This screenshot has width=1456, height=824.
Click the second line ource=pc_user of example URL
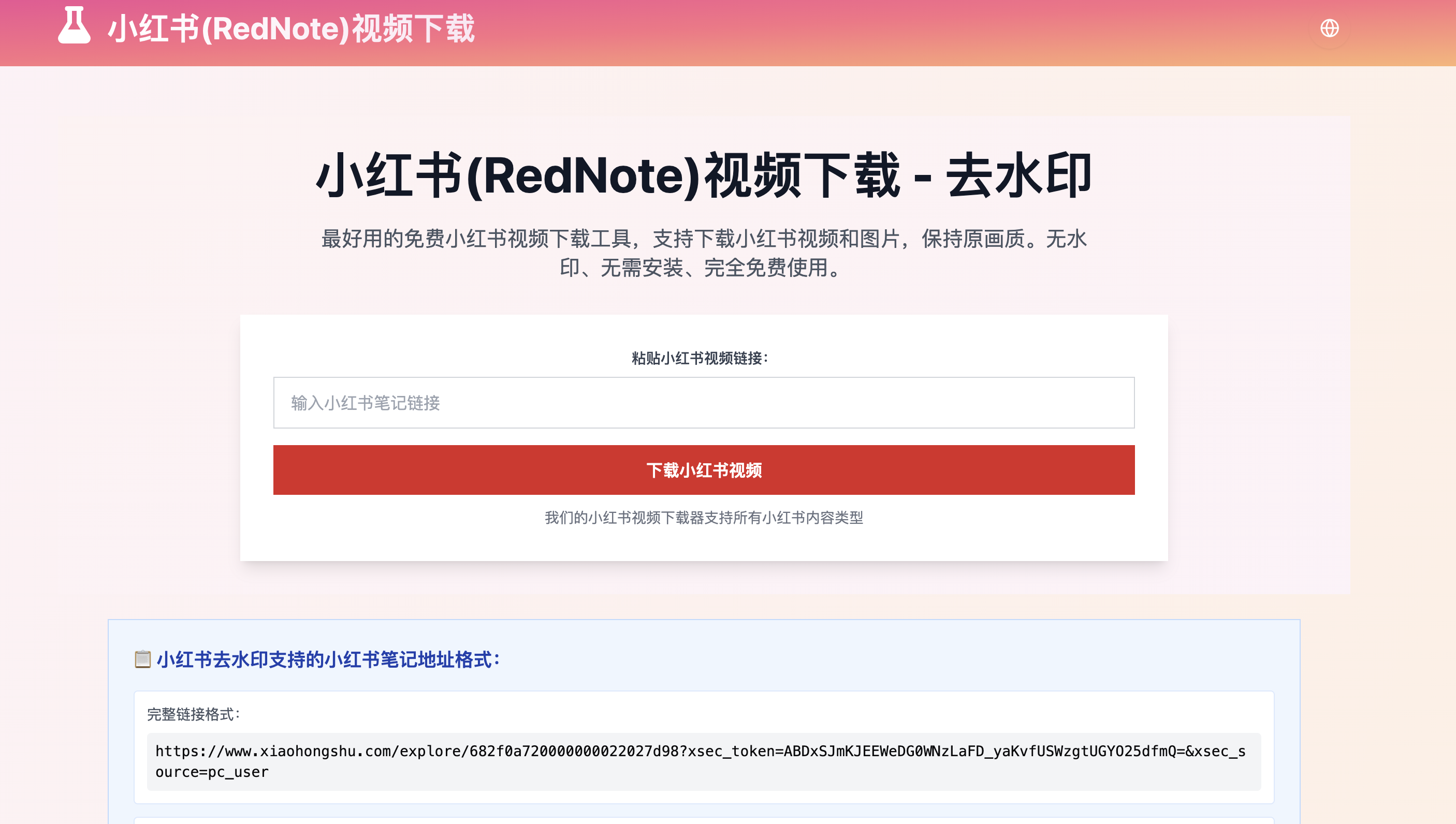pos(212,772)
